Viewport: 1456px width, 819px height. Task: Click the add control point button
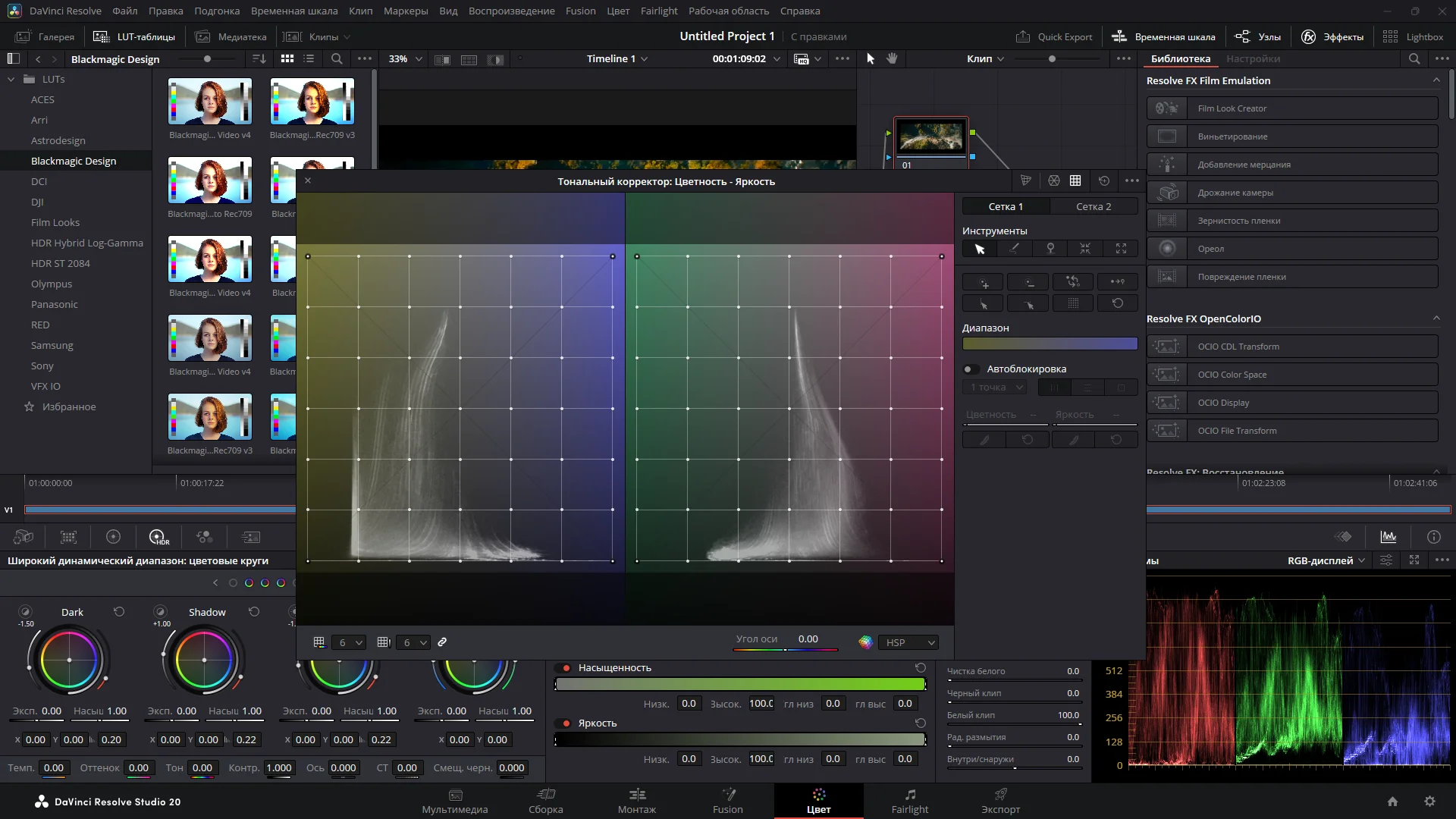click(984, 282)
